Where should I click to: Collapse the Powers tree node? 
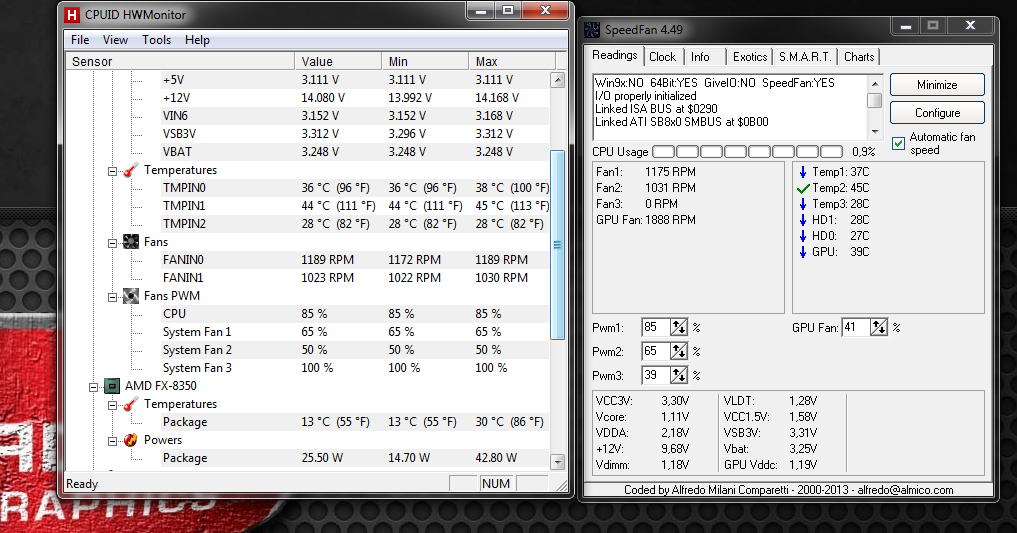112,441
